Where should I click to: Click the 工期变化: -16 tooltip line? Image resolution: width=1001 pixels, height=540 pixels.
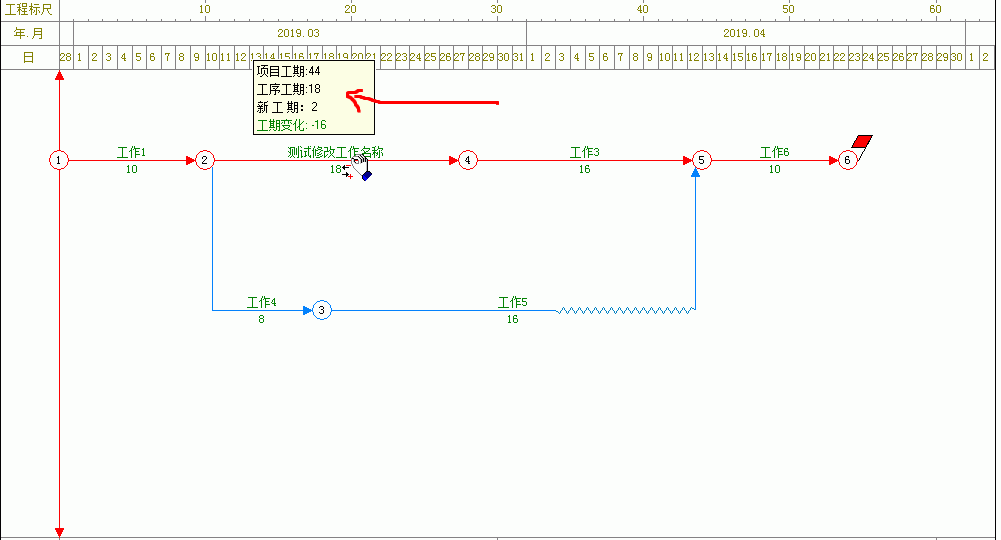click(292, 124)
